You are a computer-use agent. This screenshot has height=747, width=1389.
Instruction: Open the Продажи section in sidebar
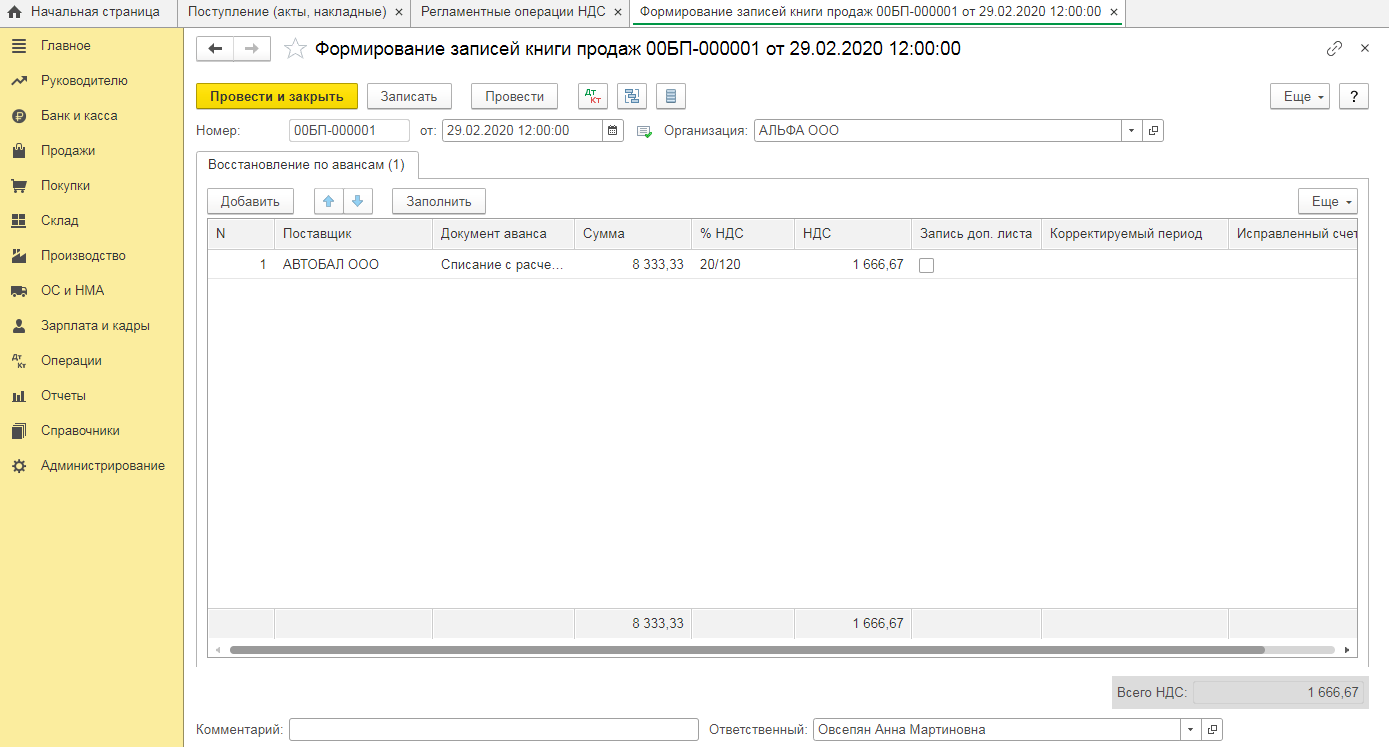[x=68, y=151]
